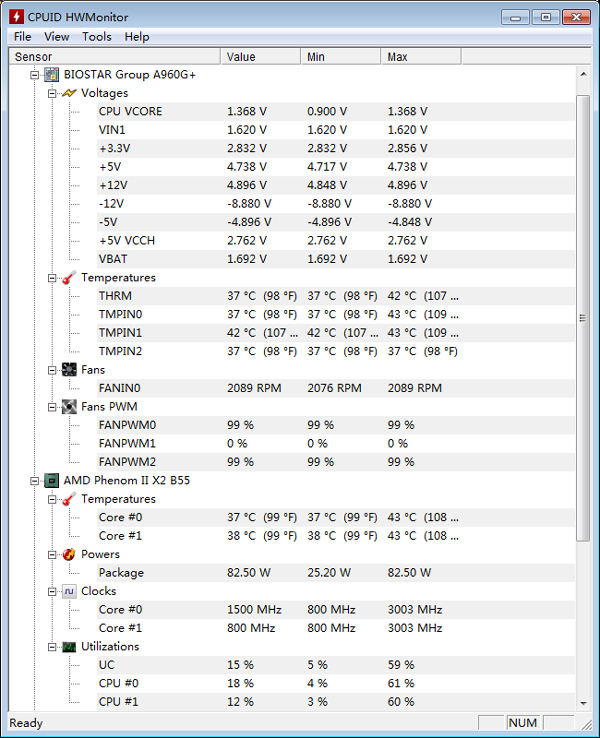Click the BIOSTAR motherboard icon
The image size is (600, 738).
pos(51,74)
